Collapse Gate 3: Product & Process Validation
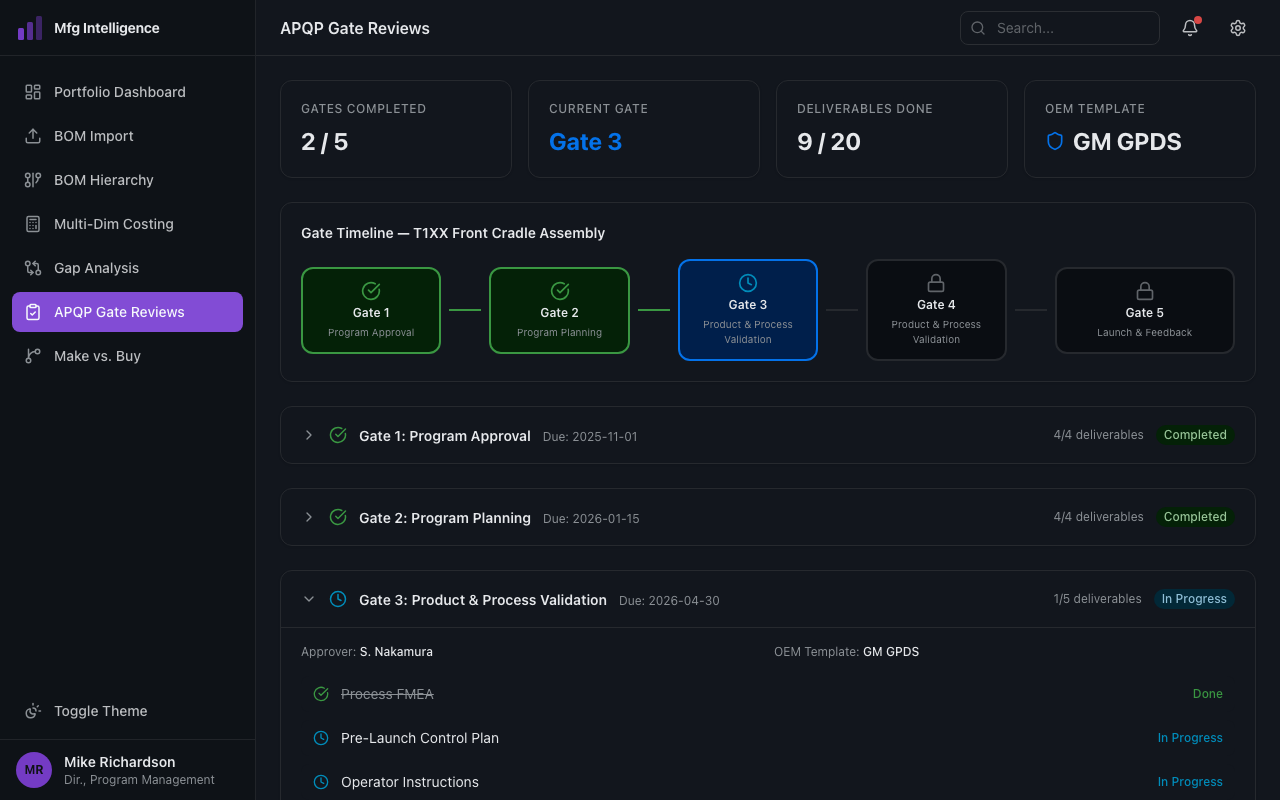 point(309,599)
